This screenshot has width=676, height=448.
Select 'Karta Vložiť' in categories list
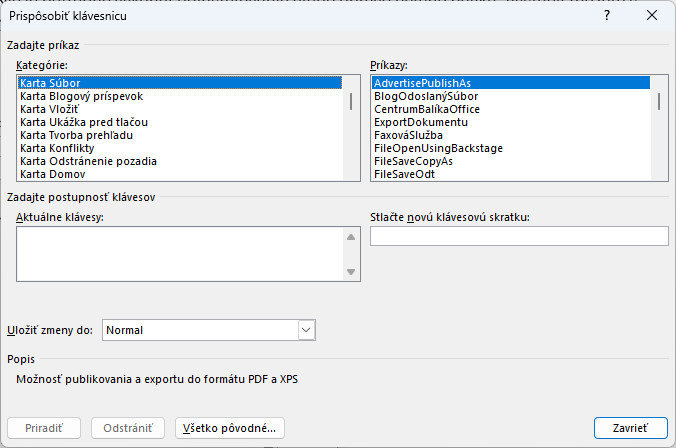(50, 109)
